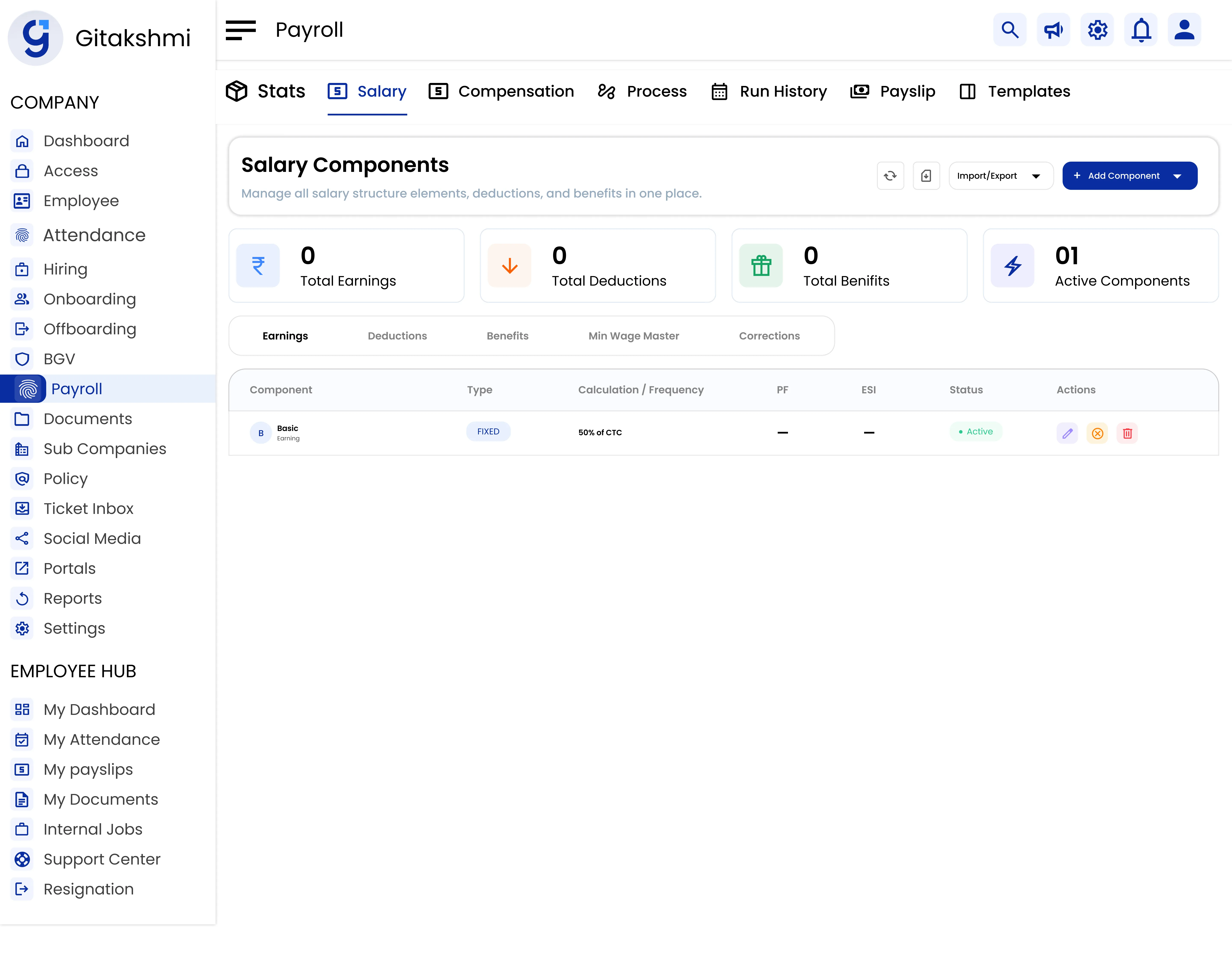Click the download file icon

click(926, 176)
